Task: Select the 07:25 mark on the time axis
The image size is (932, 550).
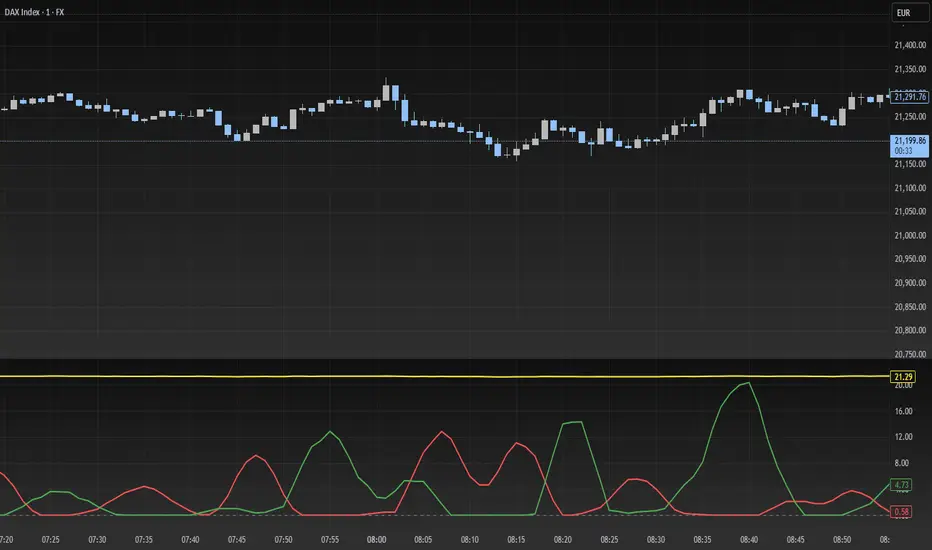Action: point(51,539)
